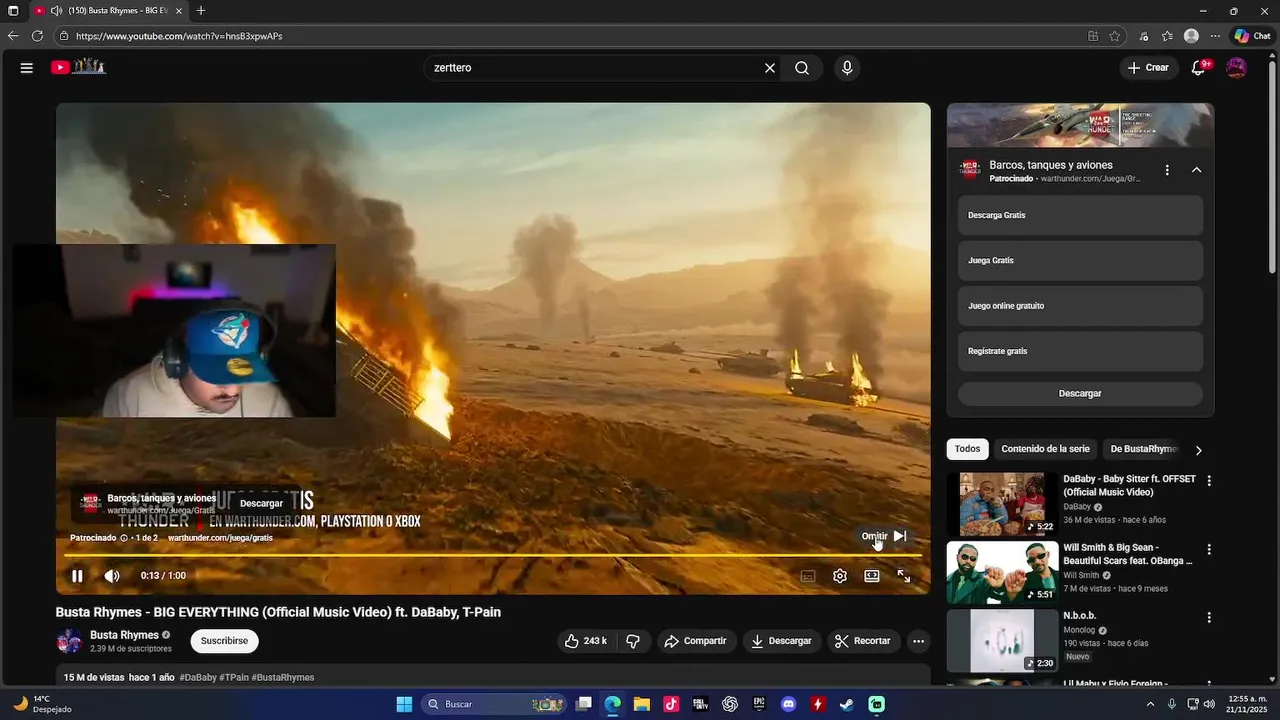Click Descargar below the video title
This screenshot has height=720, width=1280.
[782, 641]
